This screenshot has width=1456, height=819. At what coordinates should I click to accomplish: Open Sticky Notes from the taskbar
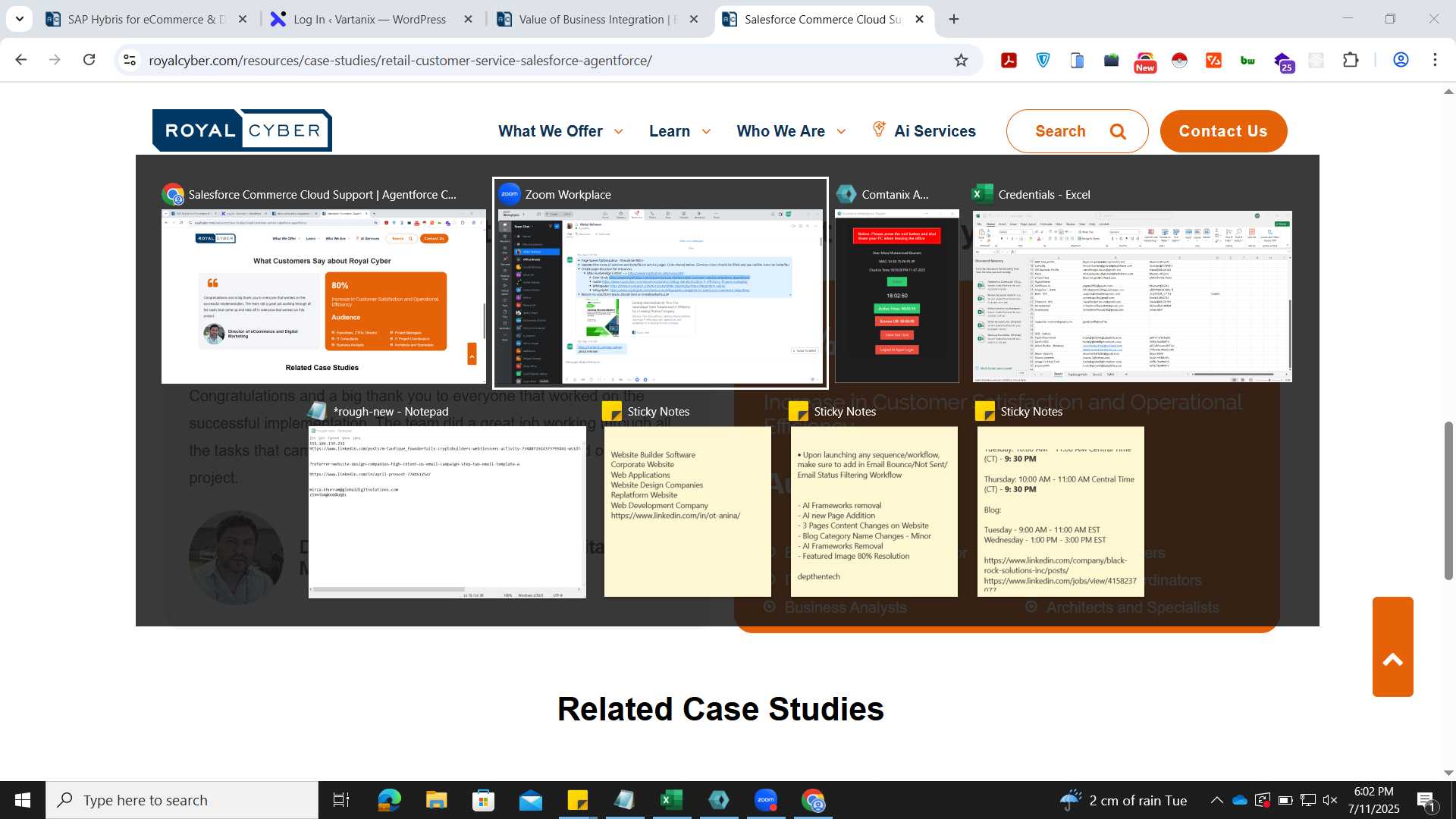577,800
